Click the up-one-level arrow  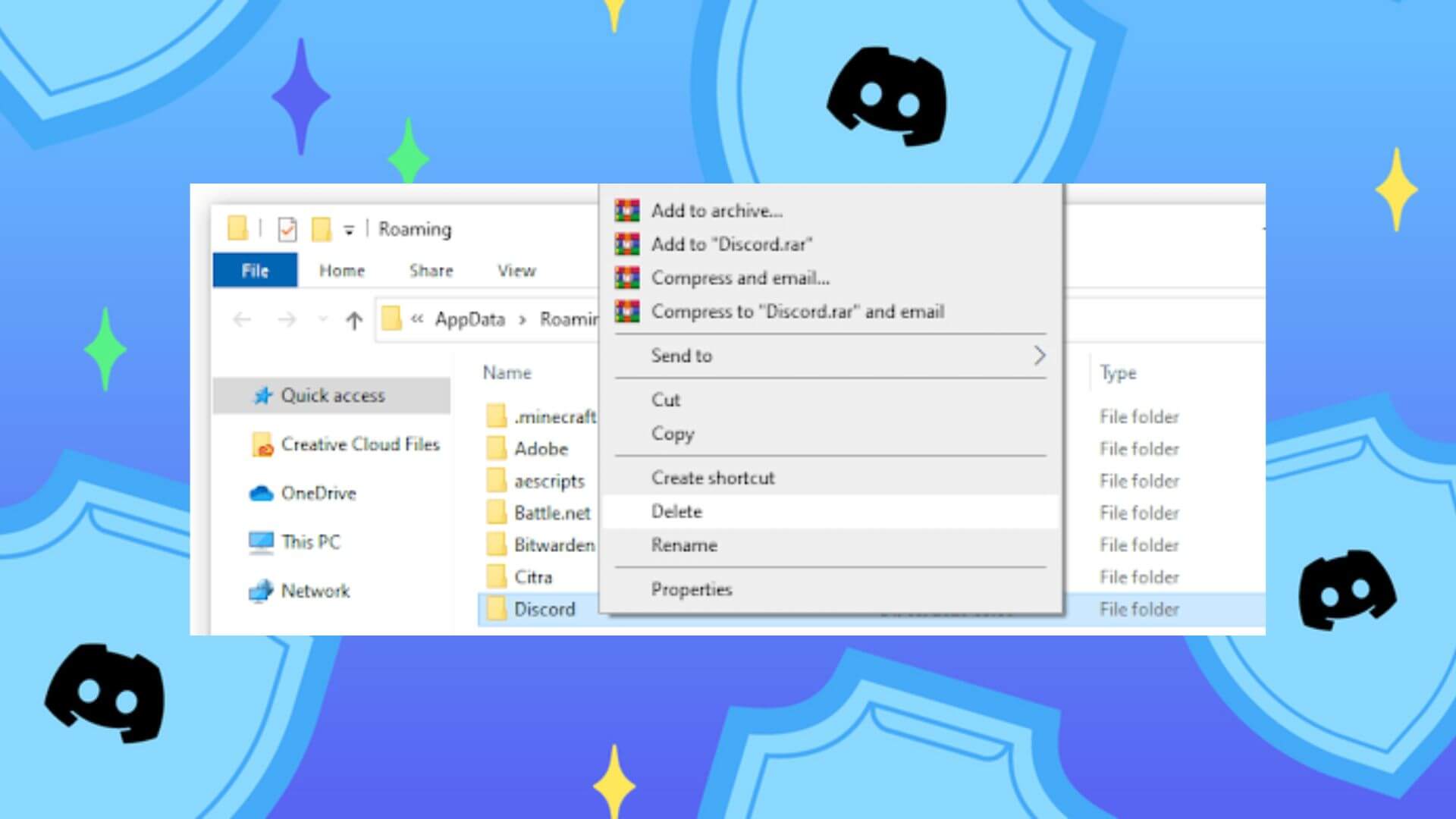[x=354, y=320]
